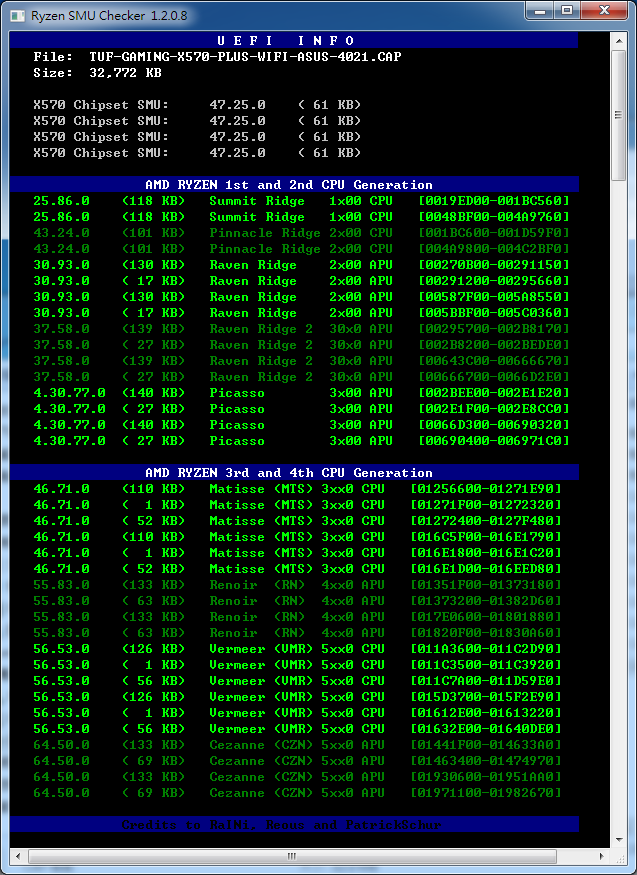Click the Raven Ridge row with address 00587F00-005A8550
Screen dimensions: 637x875
tap(301, 297)
